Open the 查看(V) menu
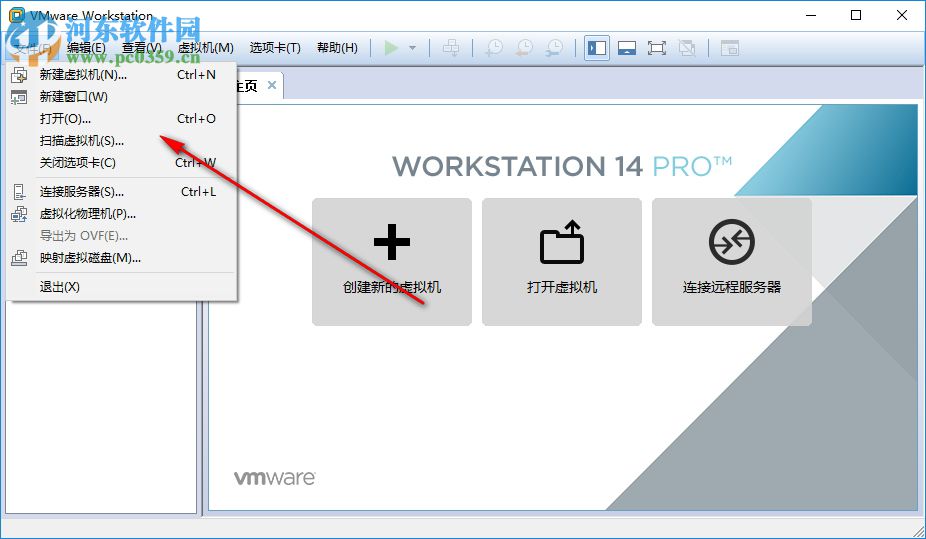This screenshot has width=926, height=539. tap(142, 48)
